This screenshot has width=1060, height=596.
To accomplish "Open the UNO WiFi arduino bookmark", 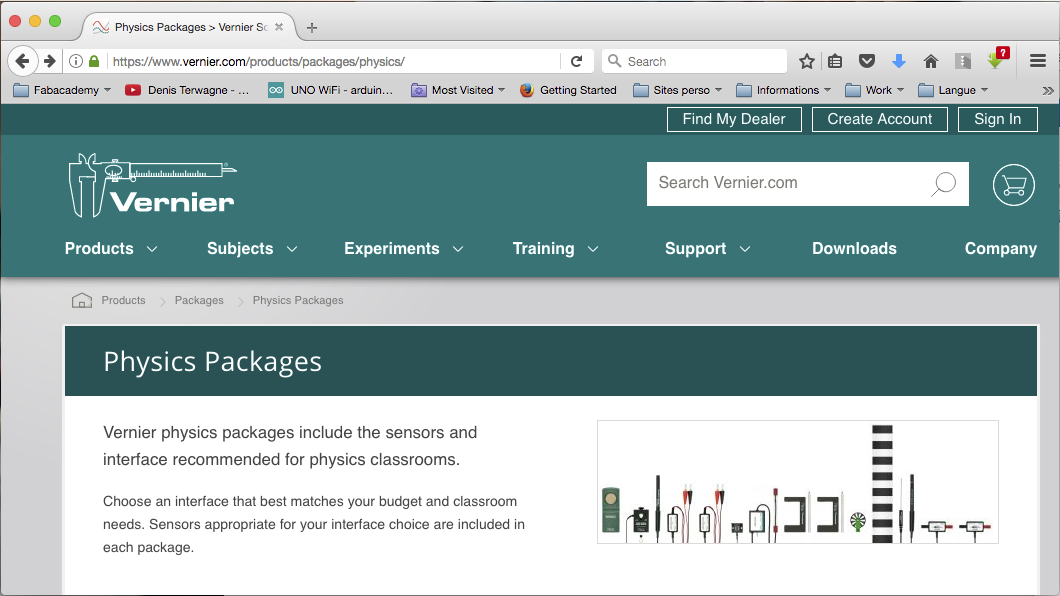I will pos(331,90).
